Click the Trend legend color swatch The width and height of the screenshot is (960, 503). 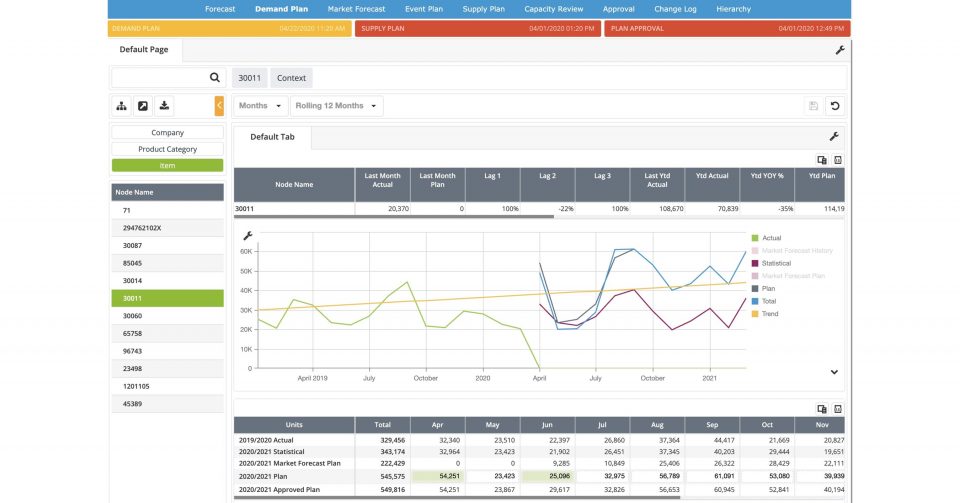tap(755, 314)
